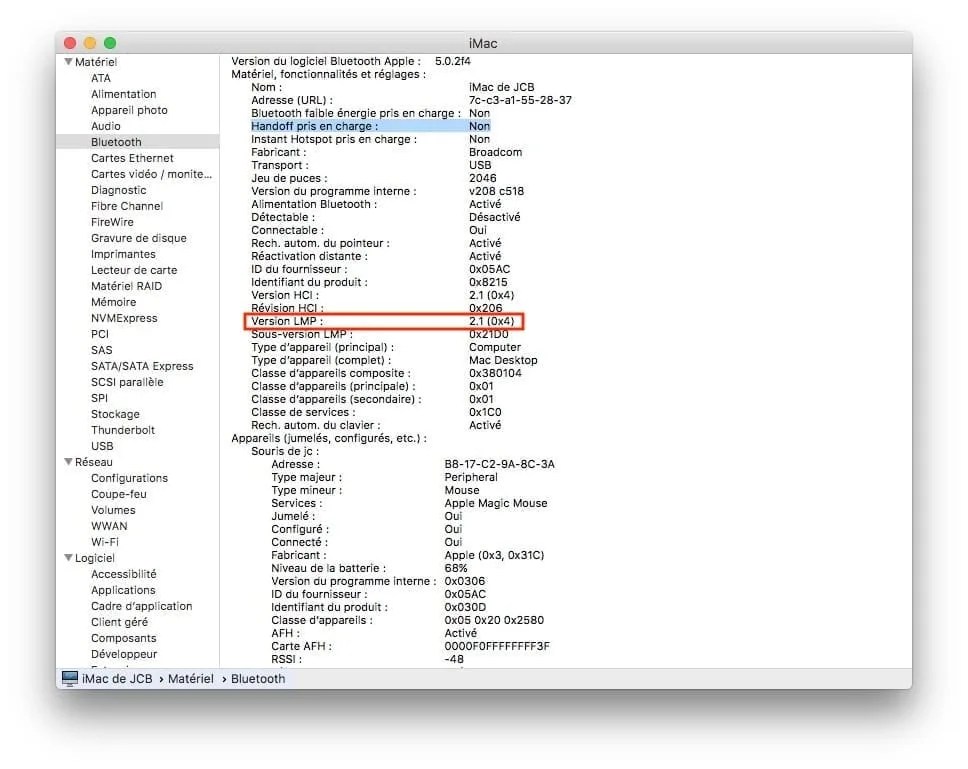Click the 'Révision HCI' value 0x206

(x=485, y=307)
